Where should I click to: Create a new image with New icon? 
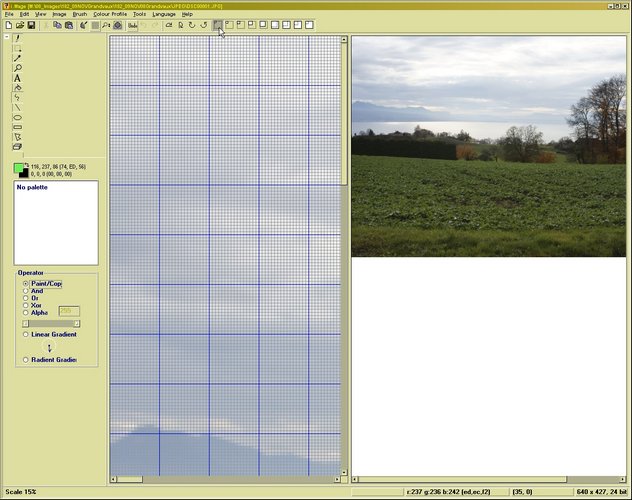click(x=8, y=25)
